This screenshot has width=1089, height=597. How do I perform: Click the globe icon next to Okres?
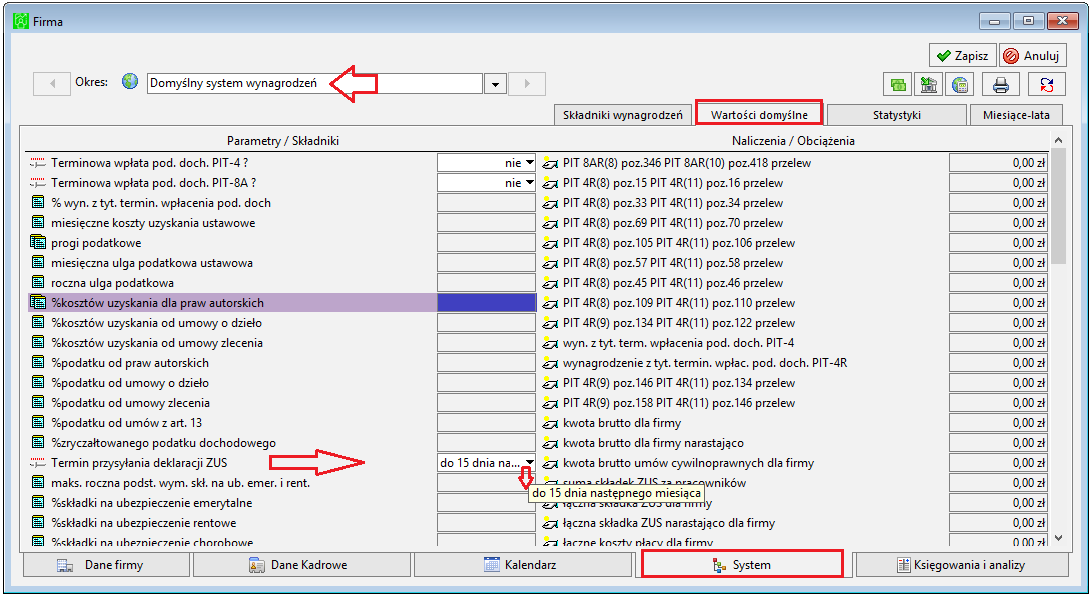point(130,82)
